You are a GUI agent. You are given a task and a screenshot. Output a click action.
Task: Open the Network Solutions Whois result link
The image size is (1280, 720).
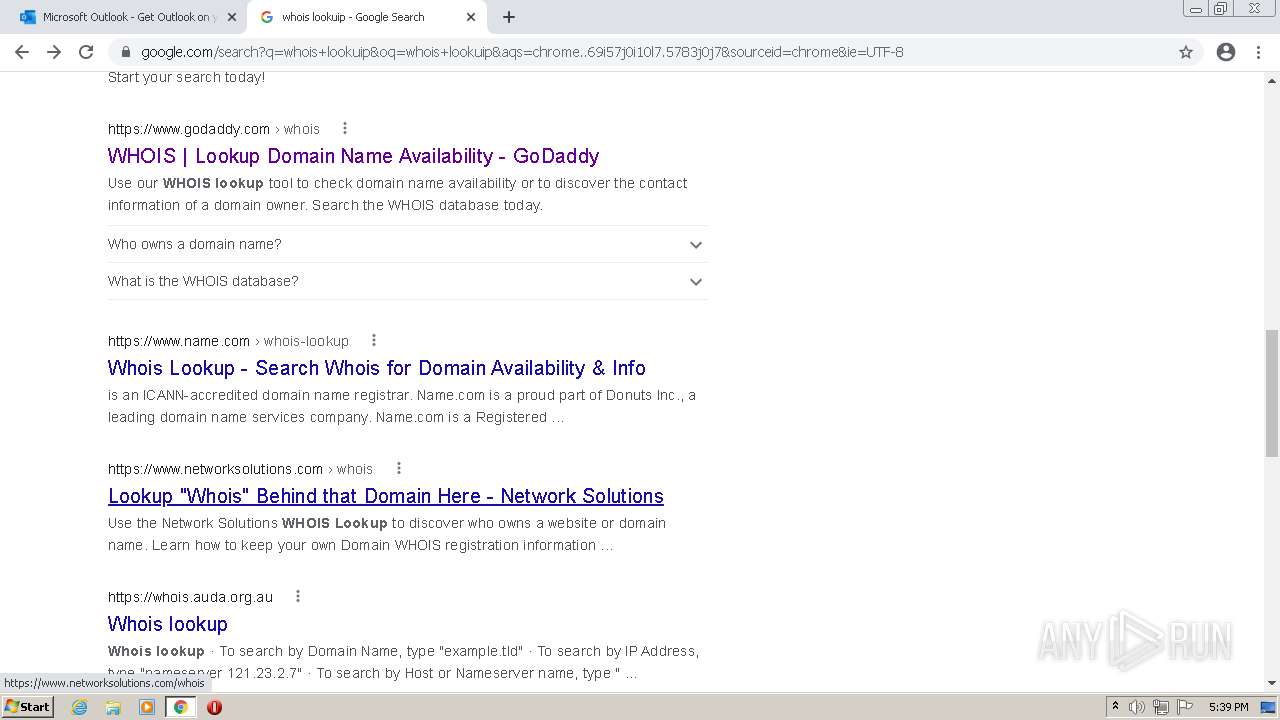386,496
